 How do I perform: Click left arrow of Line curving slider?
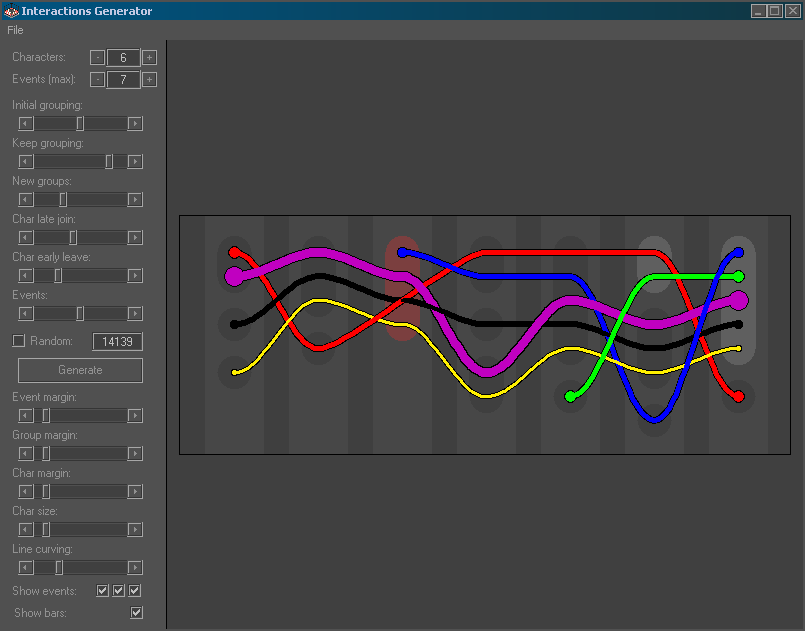[x=27, y=568]
